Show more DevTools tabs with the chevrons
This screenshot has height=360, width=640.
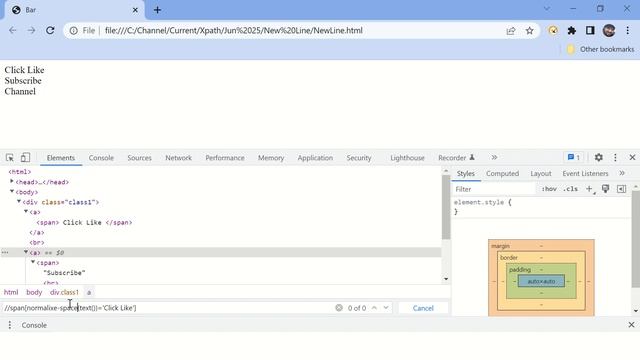[494, 158]
